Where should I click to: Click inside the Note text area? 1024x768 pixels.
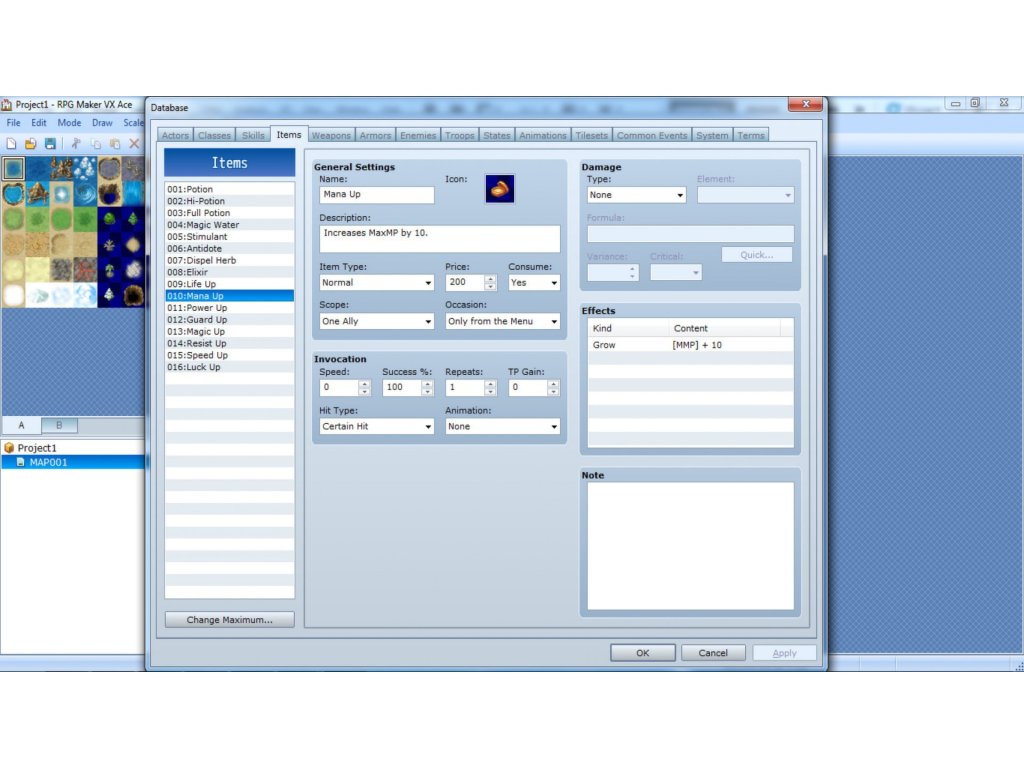[690, 546]
